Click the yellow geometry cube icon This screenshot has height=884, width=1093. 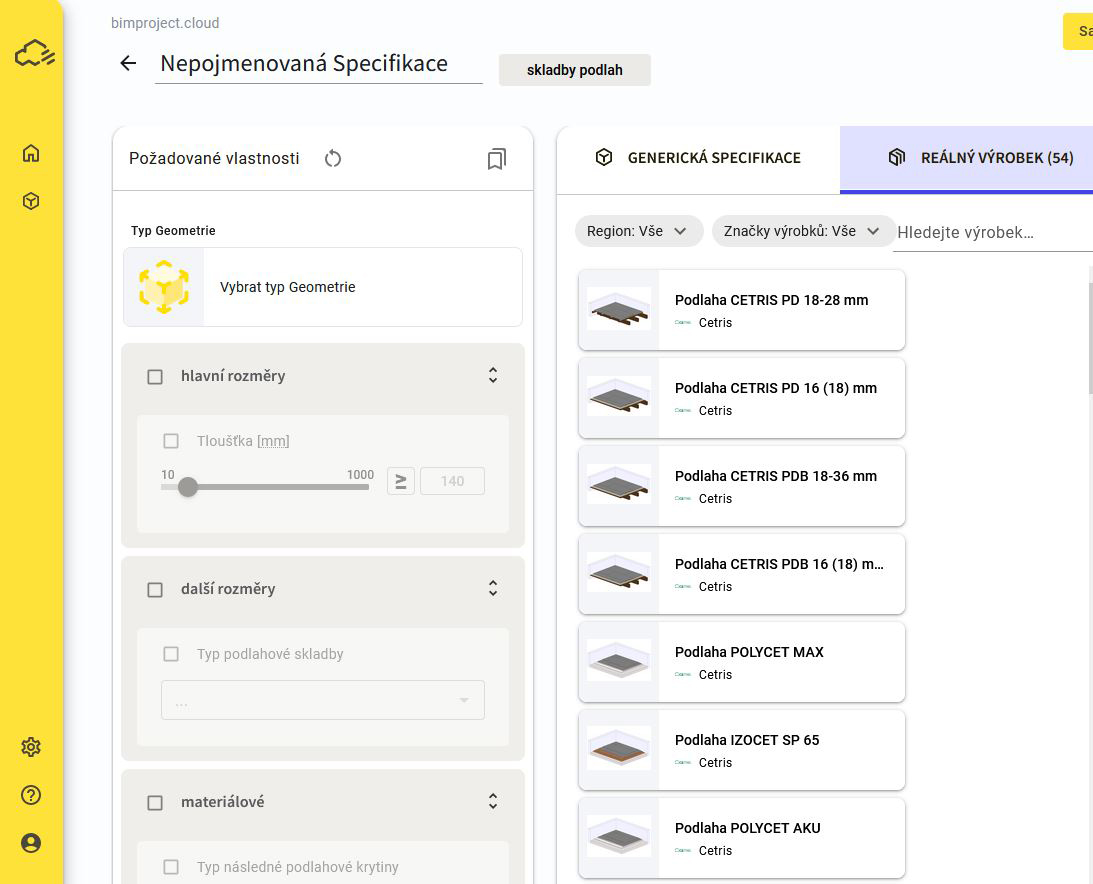pos(164,287)
